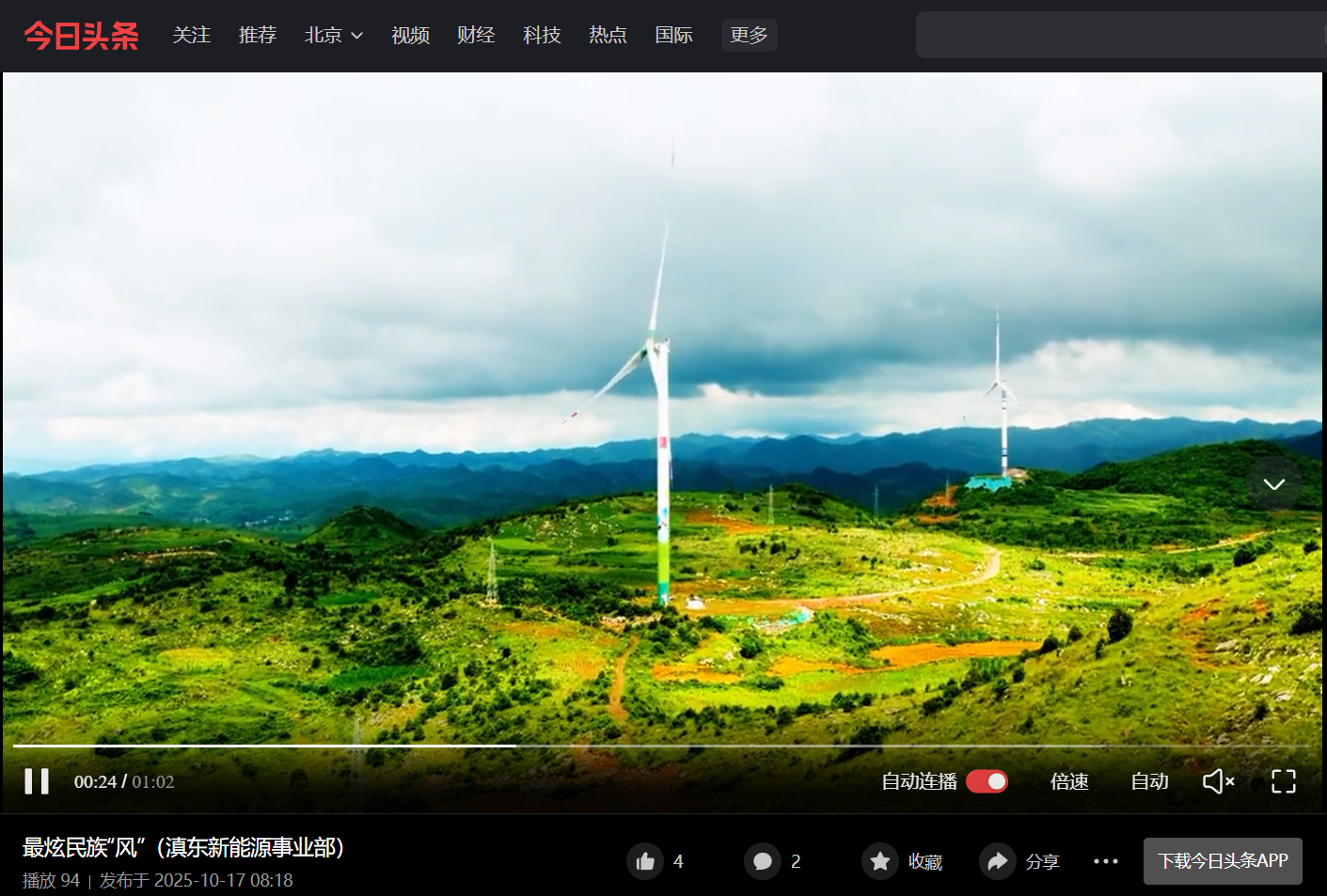The height and width of the screenshot is (896, 1327).
Task: Open comments via the speech bubble icon
Action: coord(763,861)
